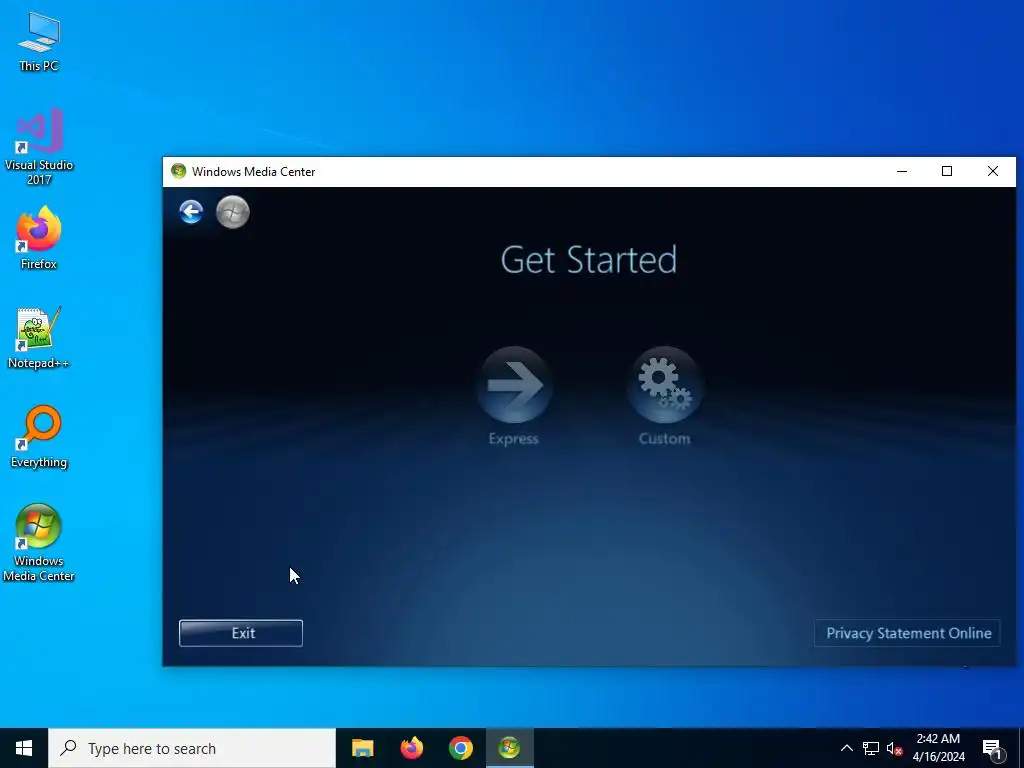Open the Windows Start menu
This screenshot has width=1024, height=768.
[24, 748]
